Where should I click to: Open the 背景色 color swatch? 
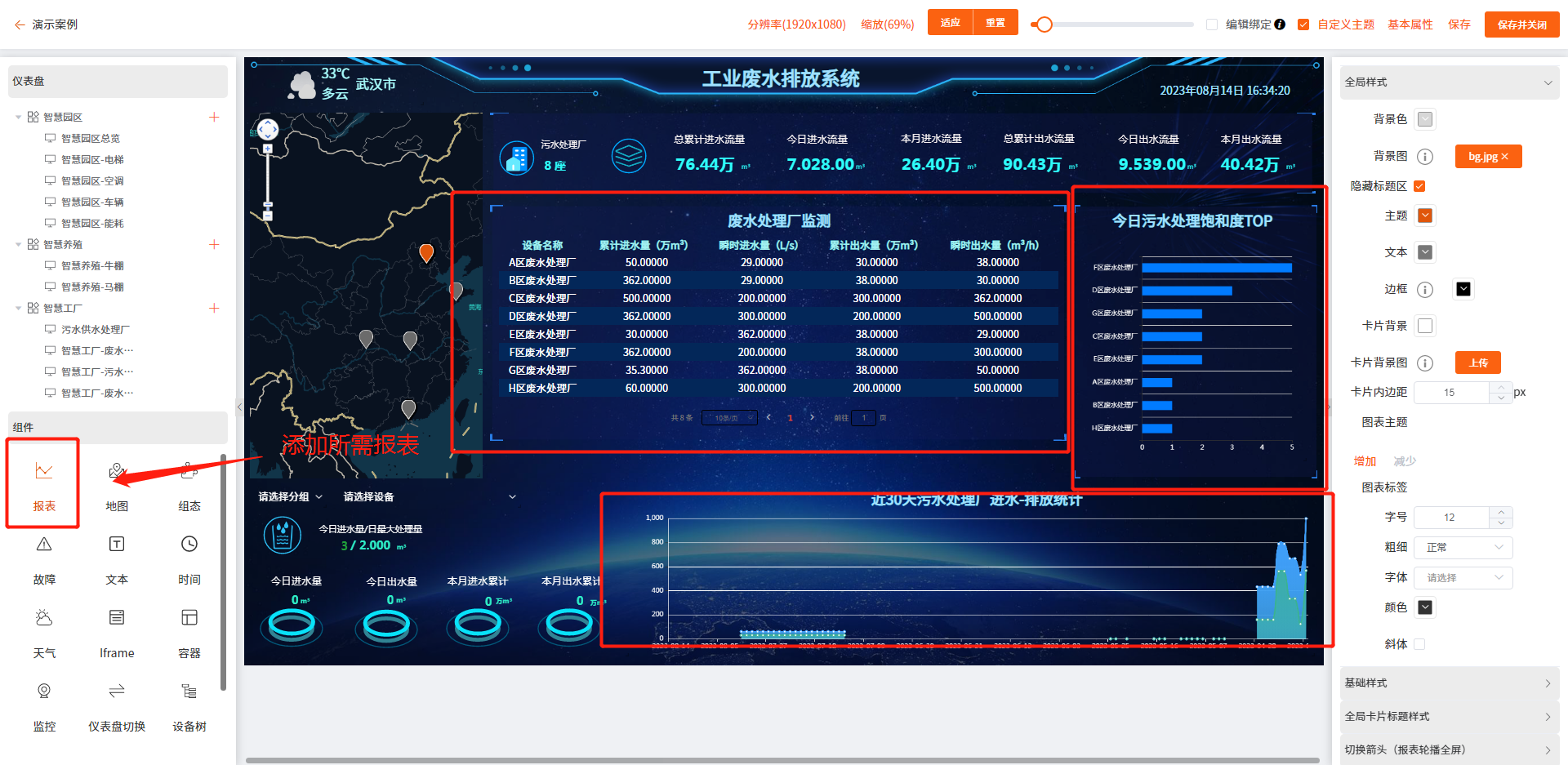coord(1425,119)
